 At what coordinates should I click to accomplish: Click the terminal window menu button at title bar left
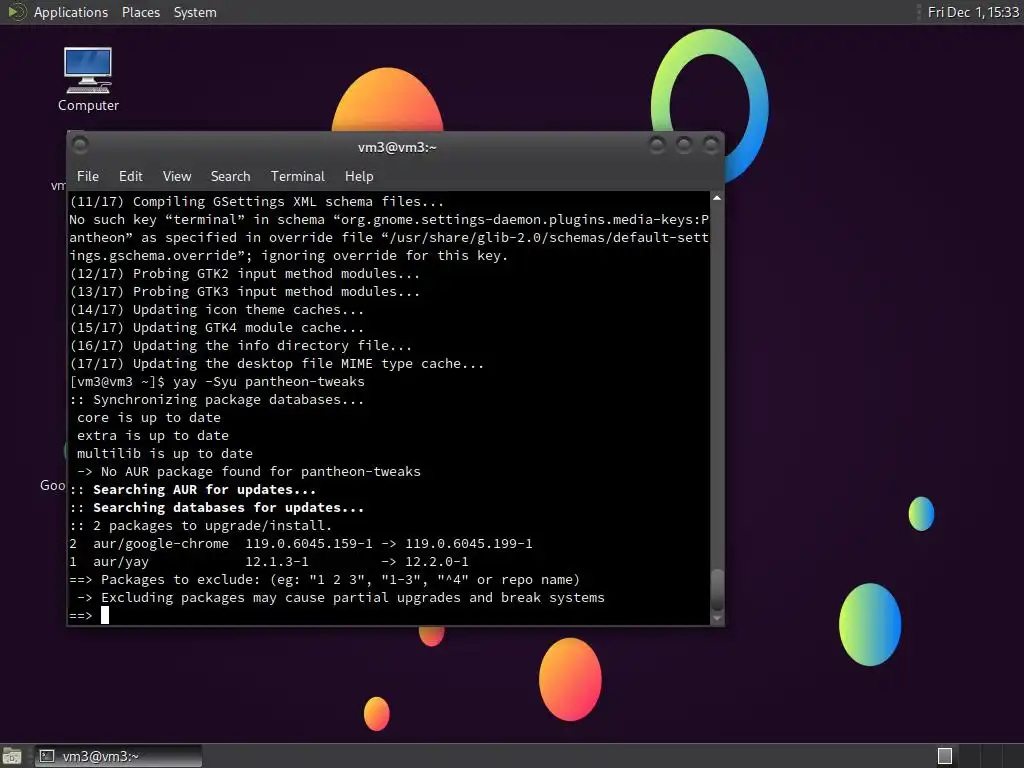(80, 145)
